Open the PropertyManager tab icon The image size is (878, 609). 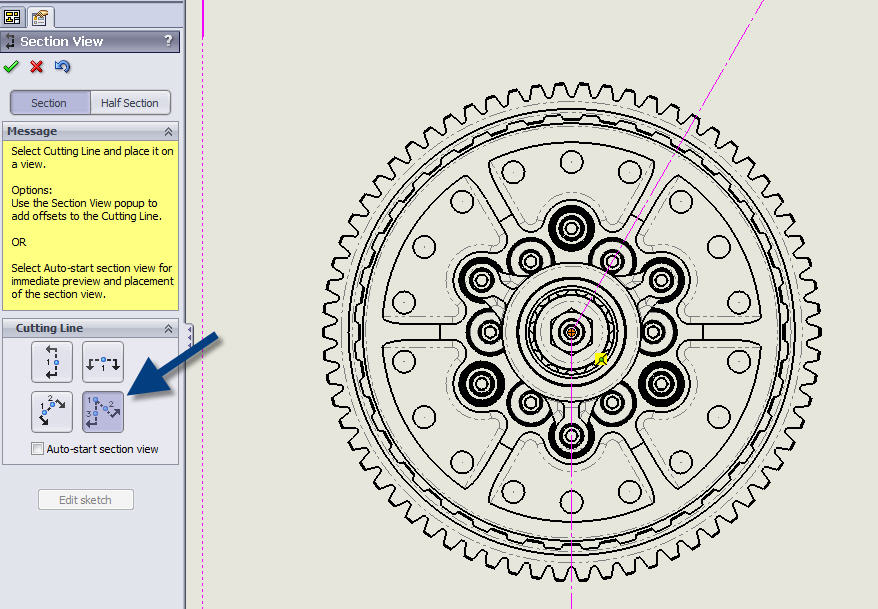40,17
